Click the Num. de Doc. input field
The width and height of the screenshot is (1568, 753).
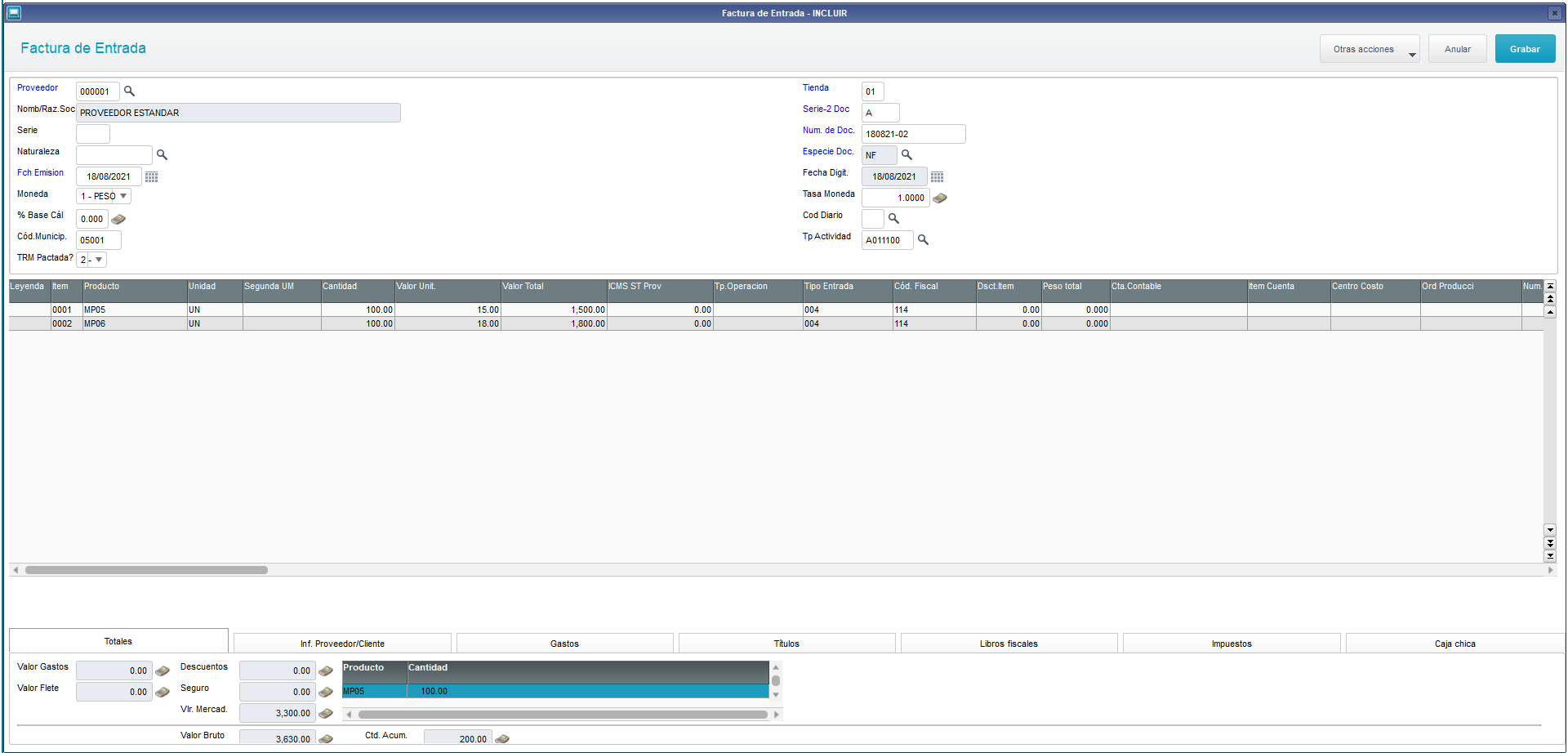(x=914, y=134)
